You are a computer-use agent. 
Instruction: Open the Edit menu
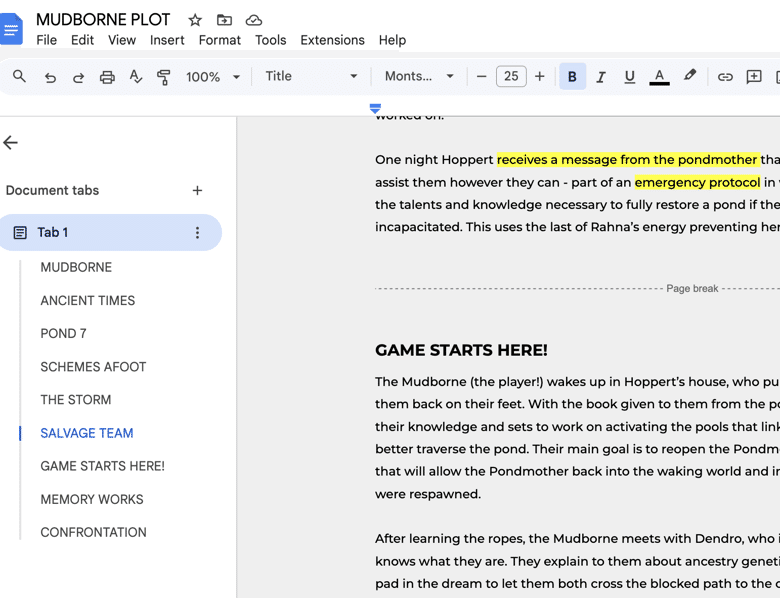pyautogui.click(x=82, y=40)
